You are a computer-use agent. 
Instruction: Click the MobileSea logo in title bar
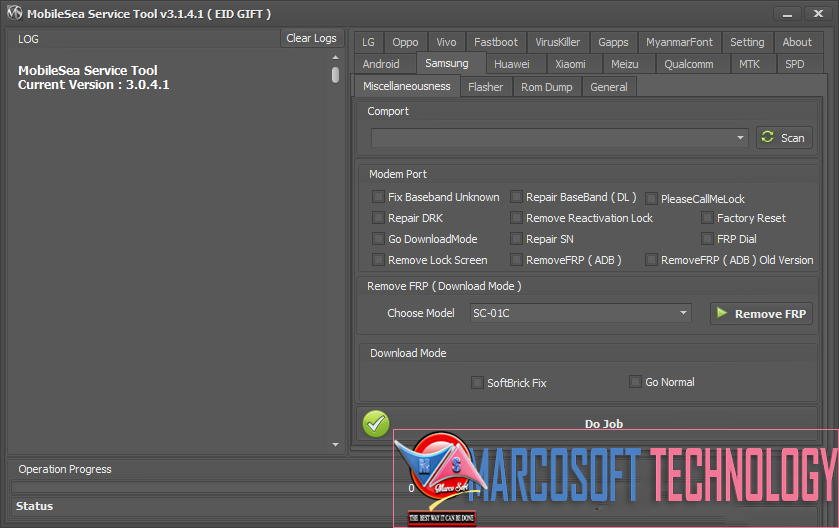pos(14,13)
